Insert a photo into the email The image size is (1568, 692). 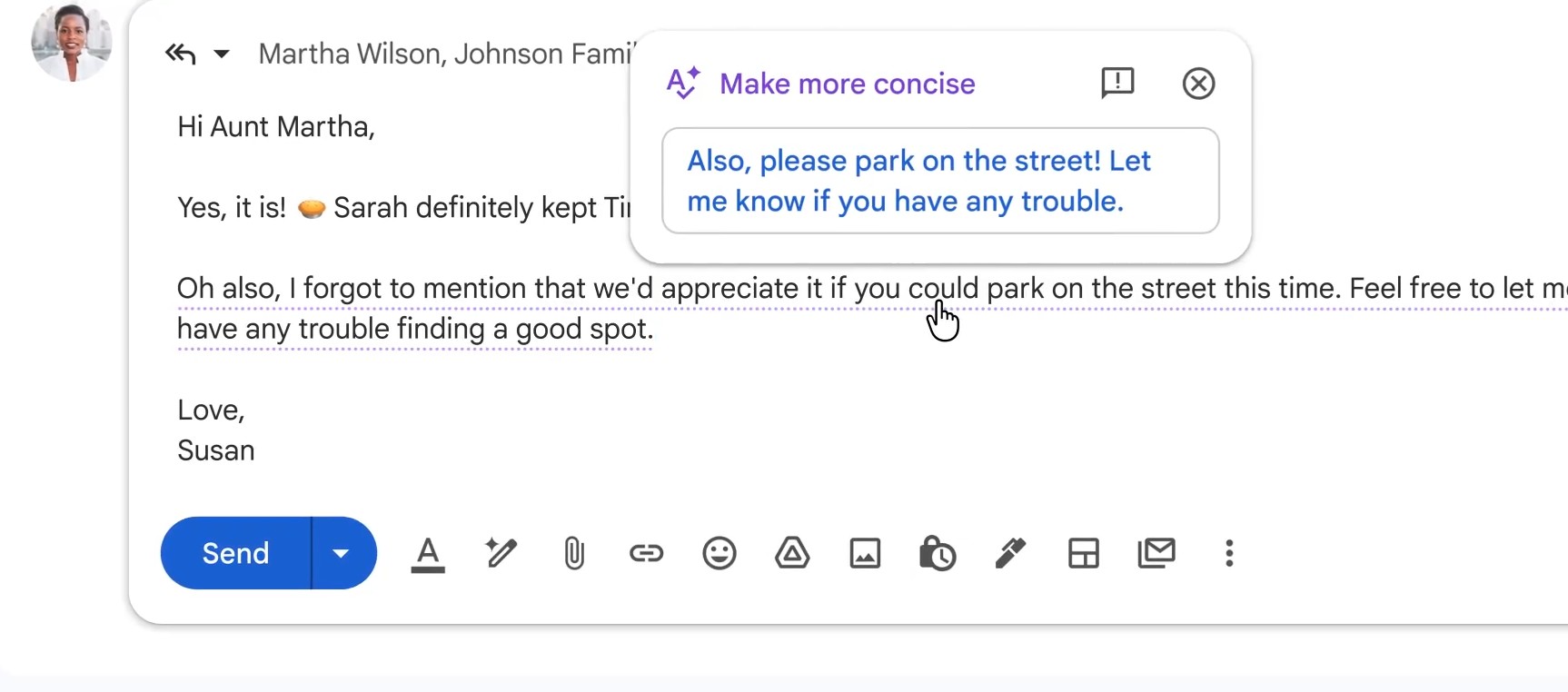pos(865,553)
